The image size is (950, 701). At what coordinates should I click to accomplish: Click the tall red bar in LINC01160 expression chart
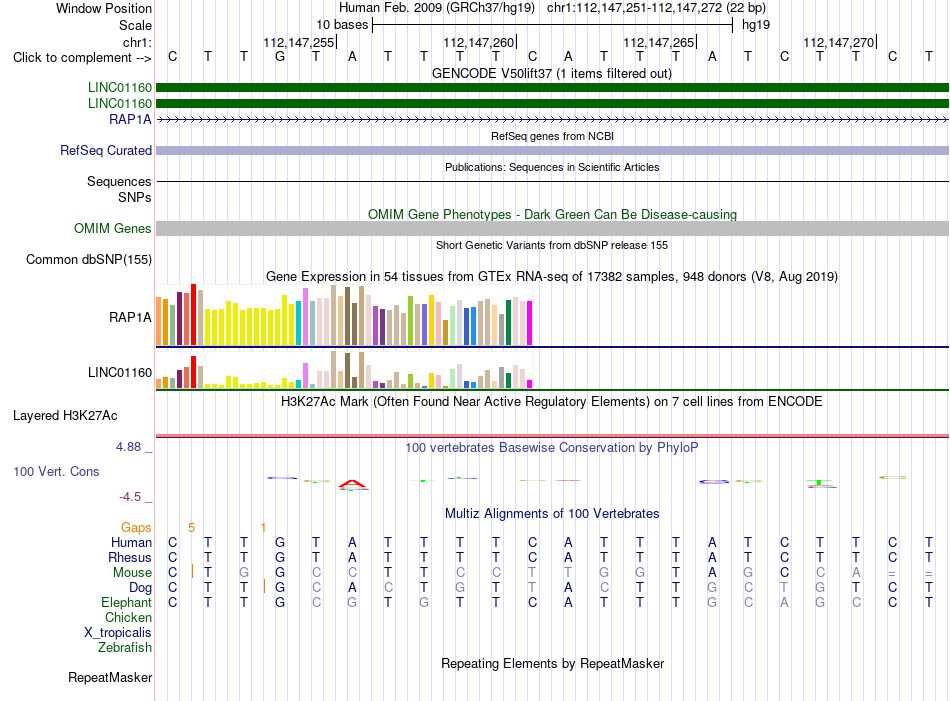pyautogui.click(x=193, y=372)
